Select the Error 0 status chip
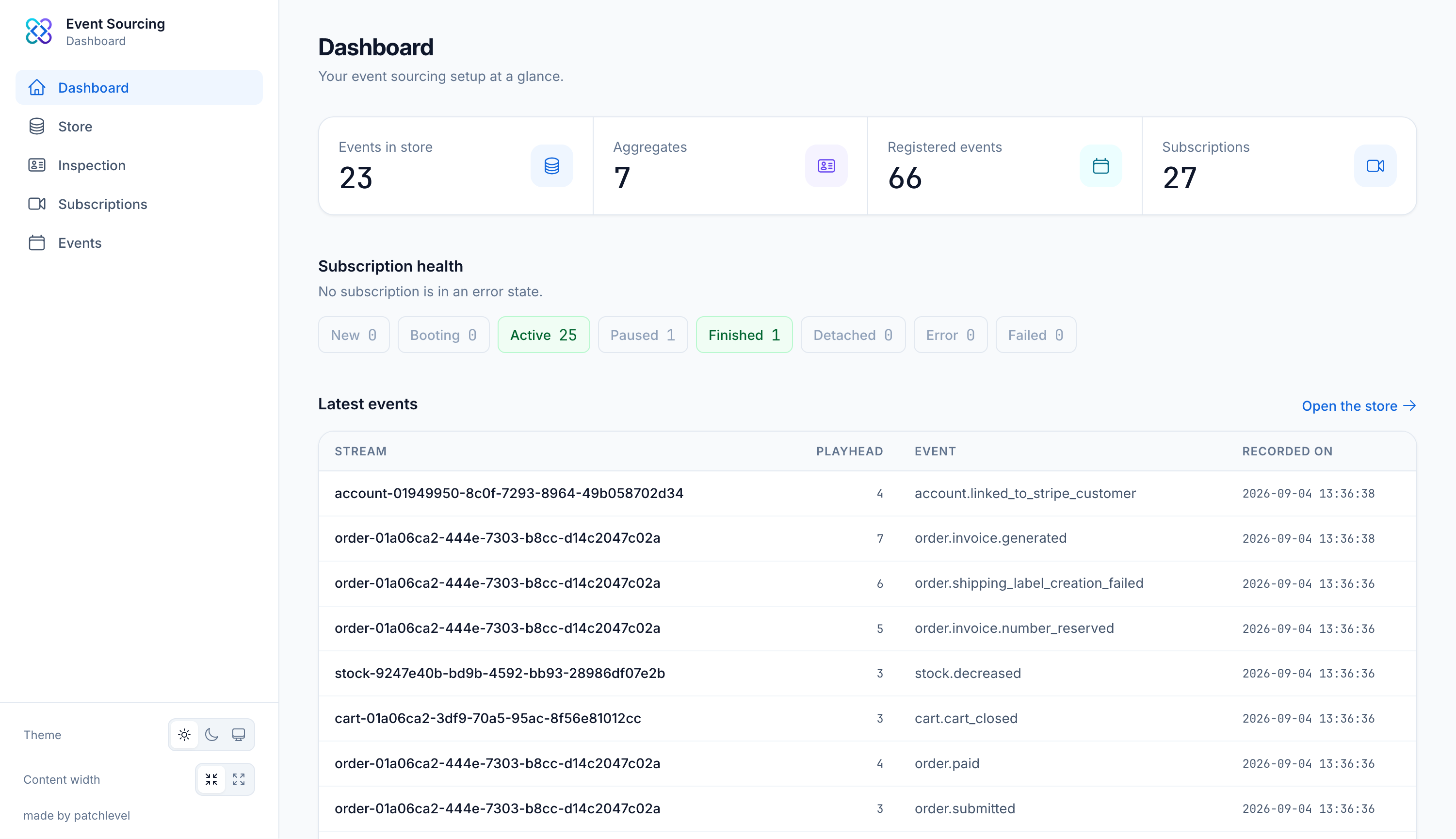The image size is (1456, 839). 950,335
